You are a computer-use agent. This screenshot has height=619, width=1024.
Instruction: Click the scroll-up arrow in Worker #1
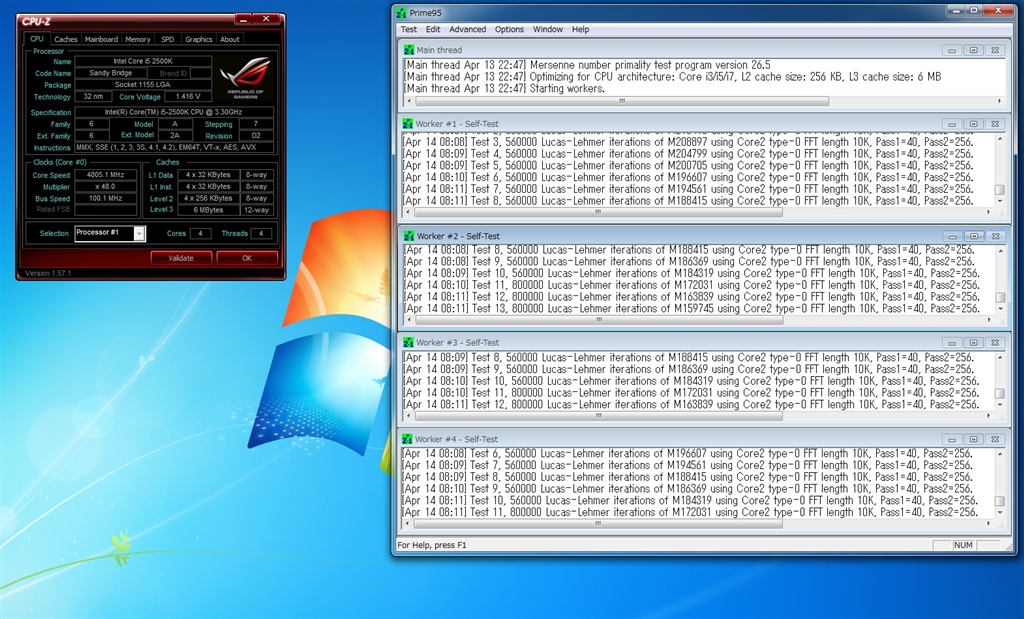pos(999,139)
